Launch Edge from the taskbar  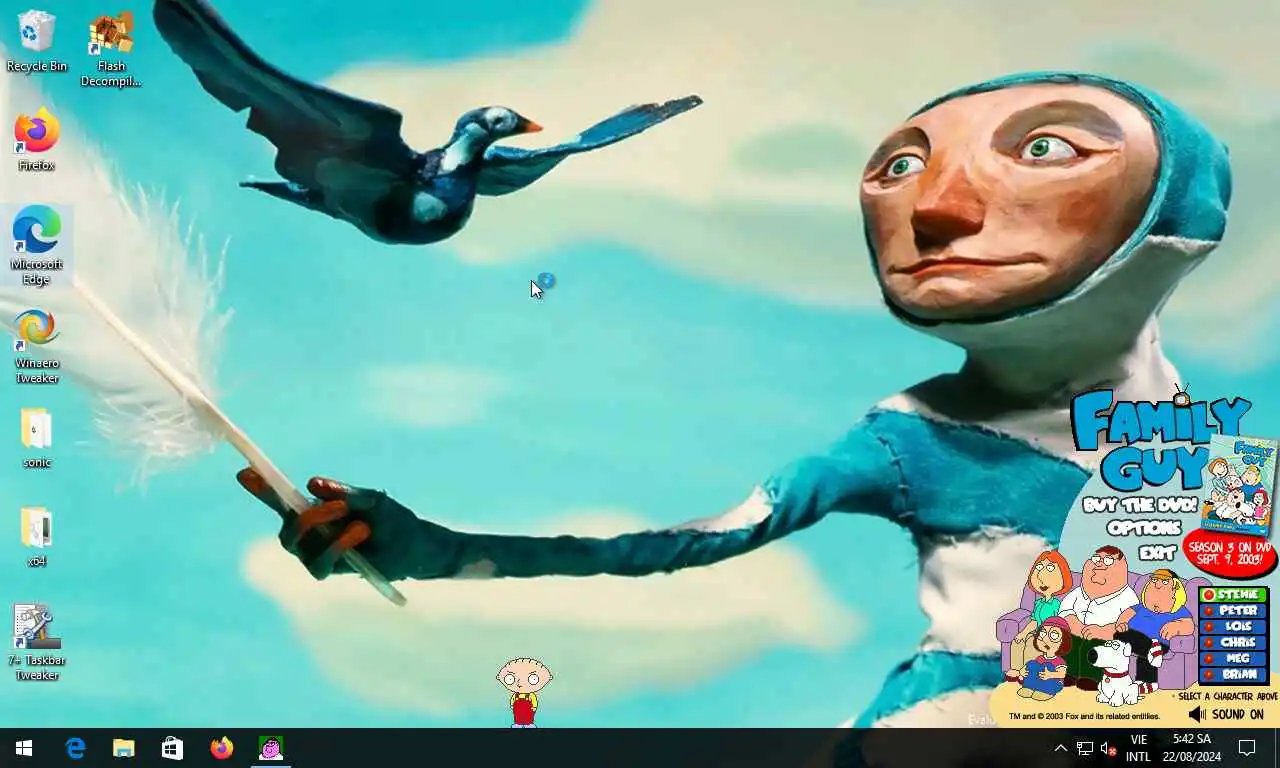[x=75, y=748]
